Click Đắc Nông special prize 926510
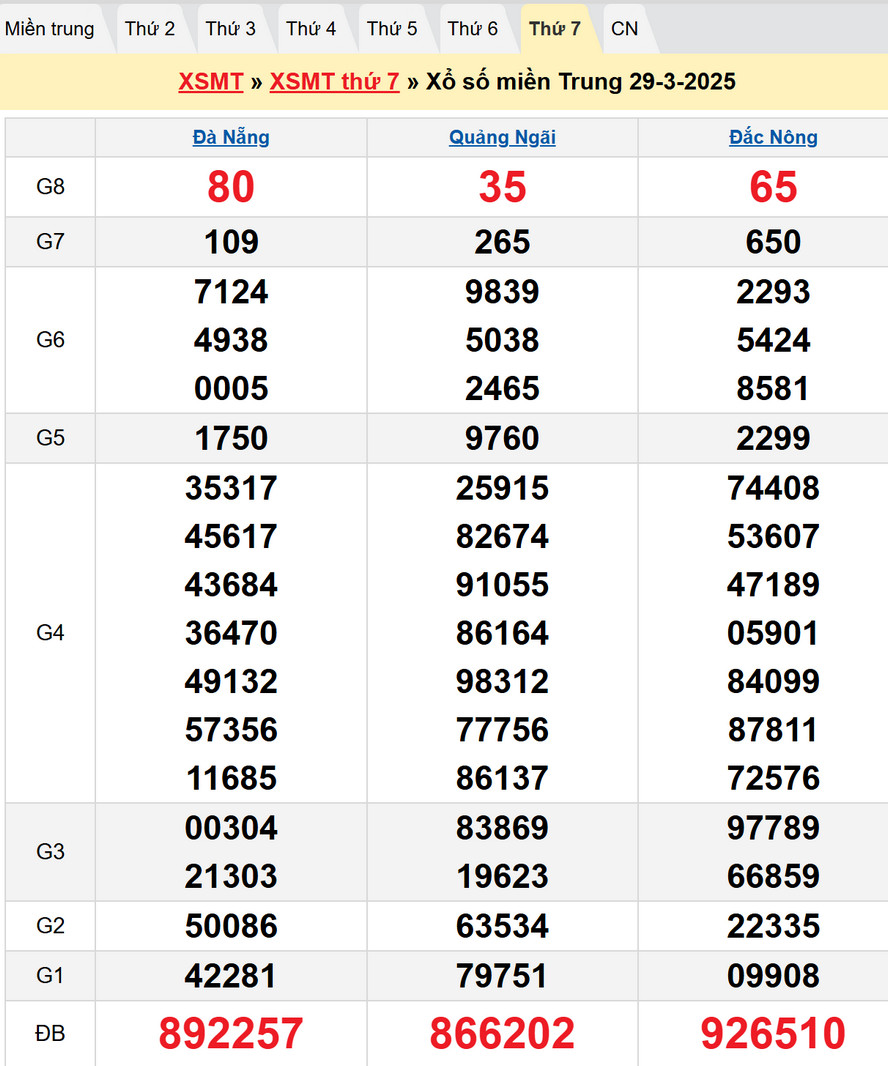Image resolution: width=888 pixels, height=1066 pixels. coord(773,1034)
